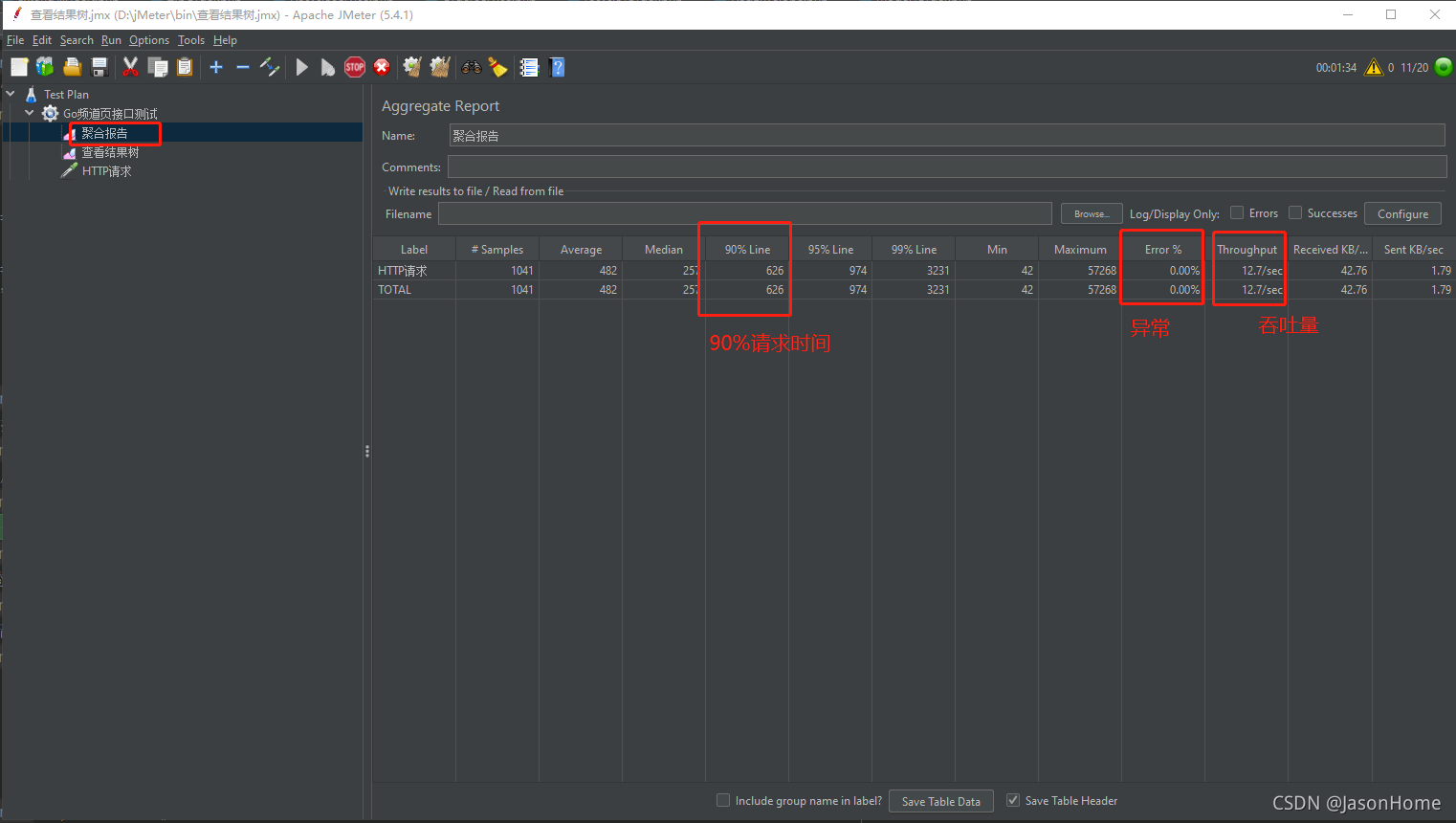
Task: Click the 99% Line column header
Action: point(914,249)
